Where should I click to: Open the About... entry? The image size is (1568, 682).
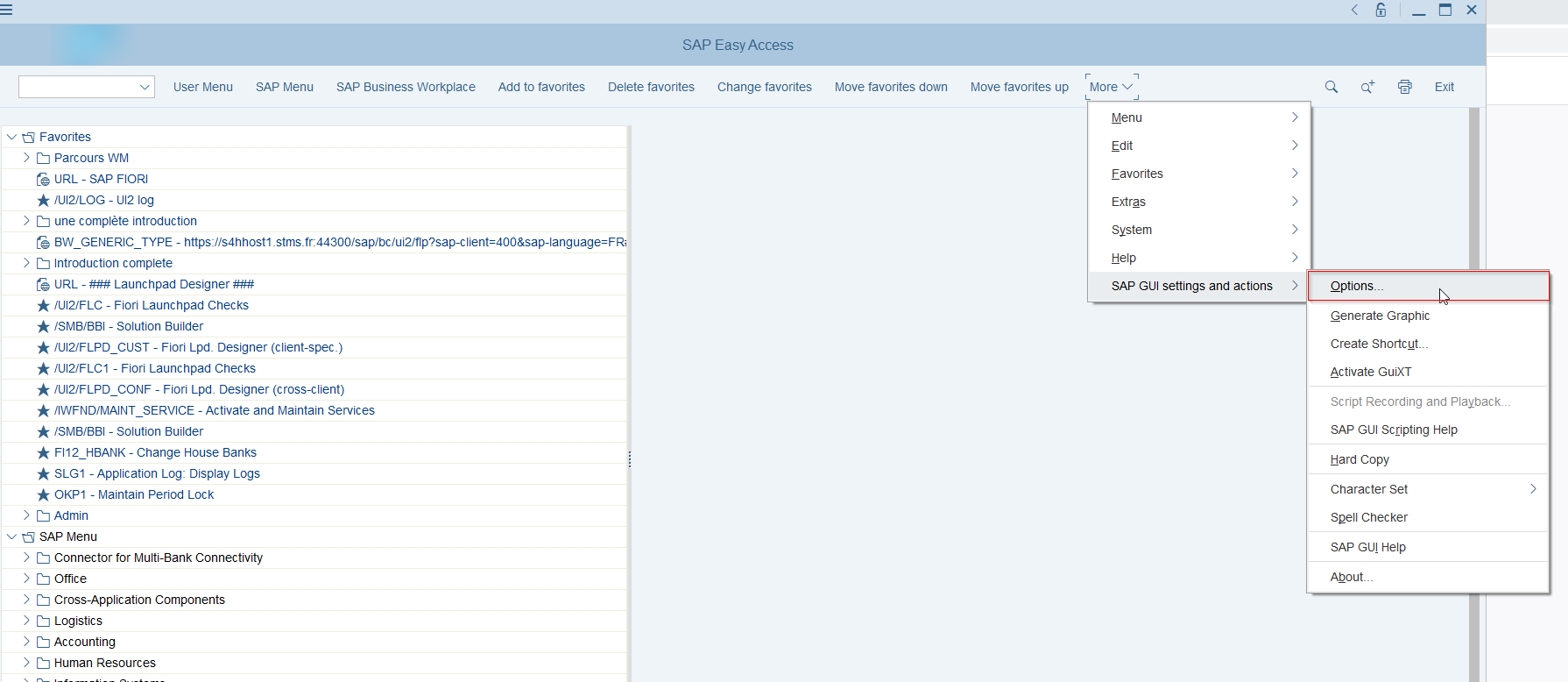[x=1429, y=577]
